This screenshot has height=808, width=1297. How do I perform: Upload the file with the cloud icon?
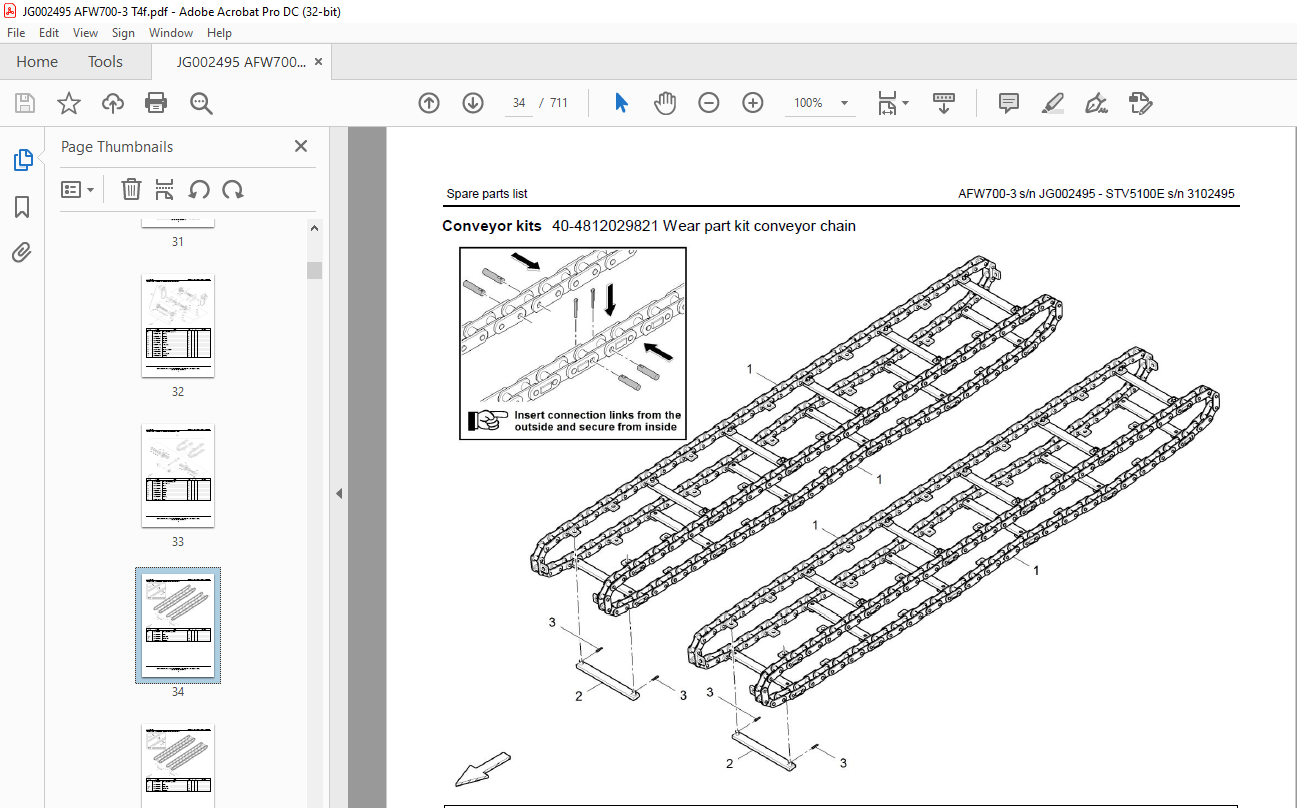click(113, 103)
